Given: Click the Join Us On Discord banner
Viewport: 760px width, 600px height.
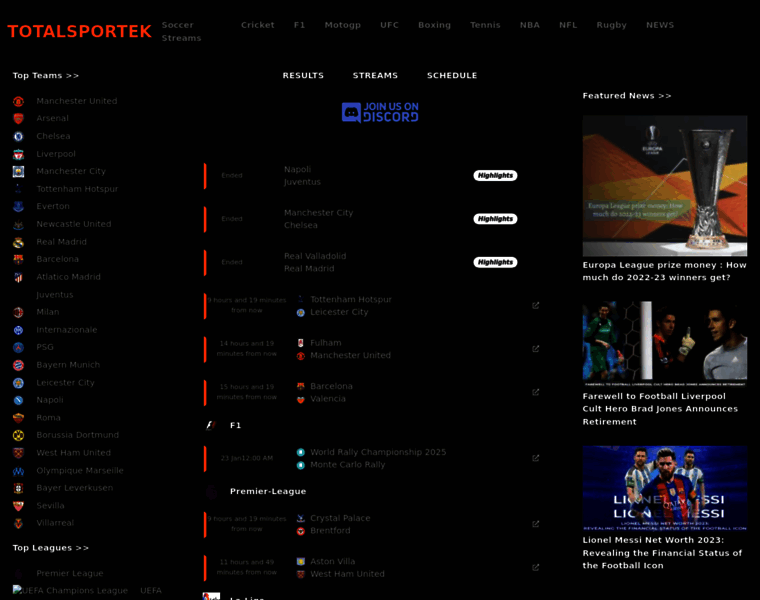Looking at the screenshot, I should (380, 112).
